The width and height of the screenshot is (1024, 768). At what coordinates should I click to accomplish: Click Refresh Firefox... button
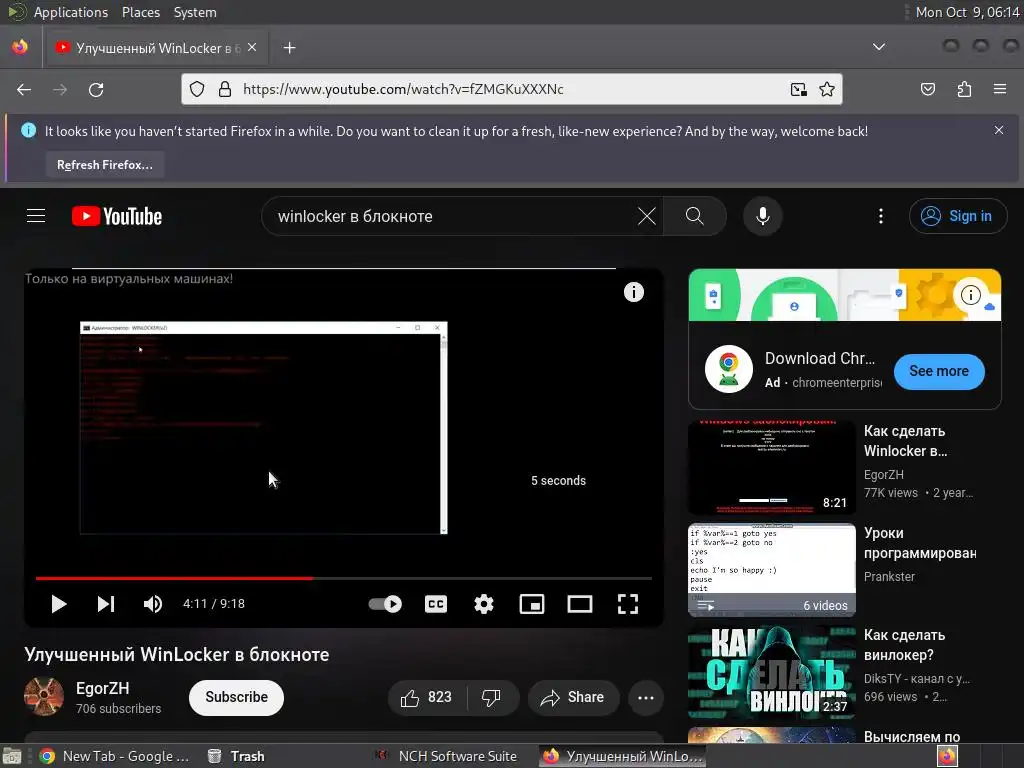104,165
